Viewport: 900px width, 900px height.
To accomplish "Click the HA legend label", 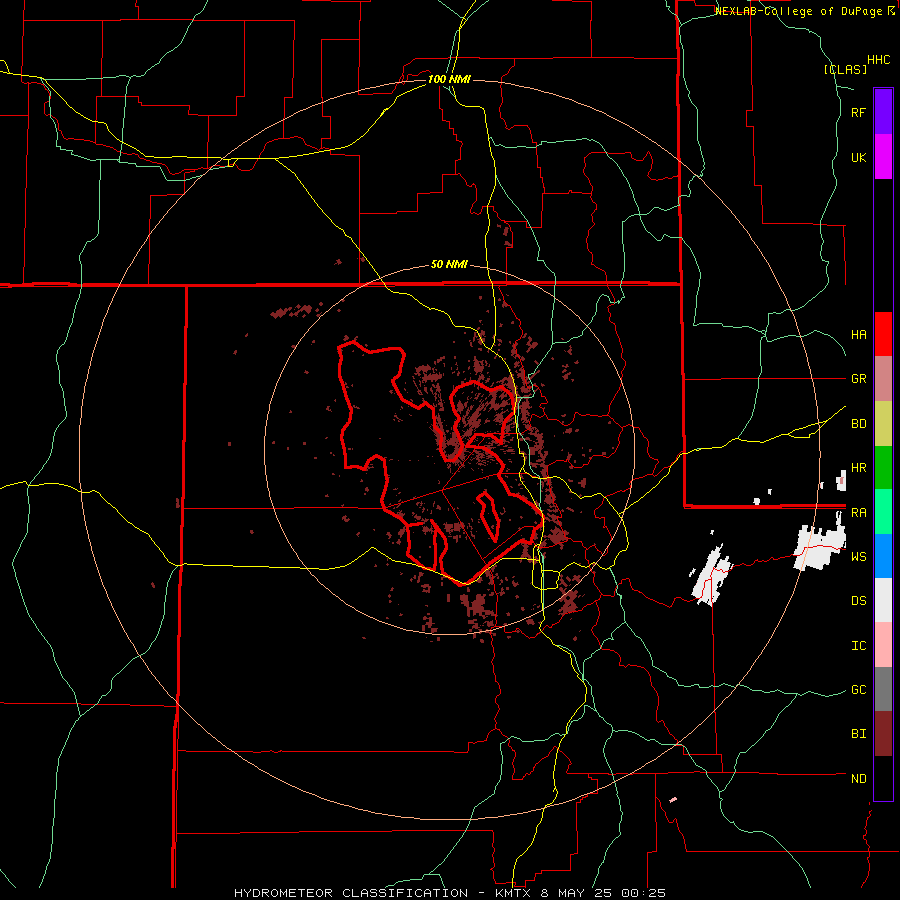I will pos(858,335).
